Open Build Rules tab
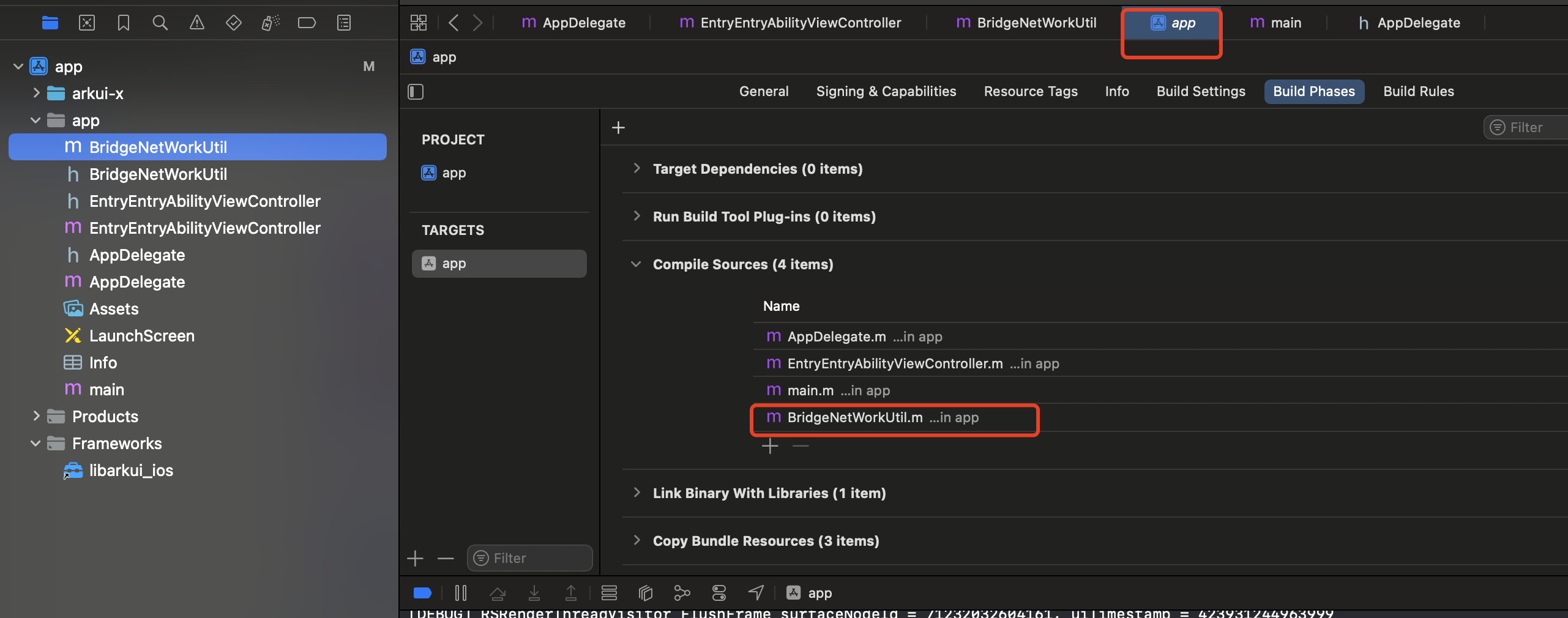The image size is (1568, 618). pos(1419,92)
